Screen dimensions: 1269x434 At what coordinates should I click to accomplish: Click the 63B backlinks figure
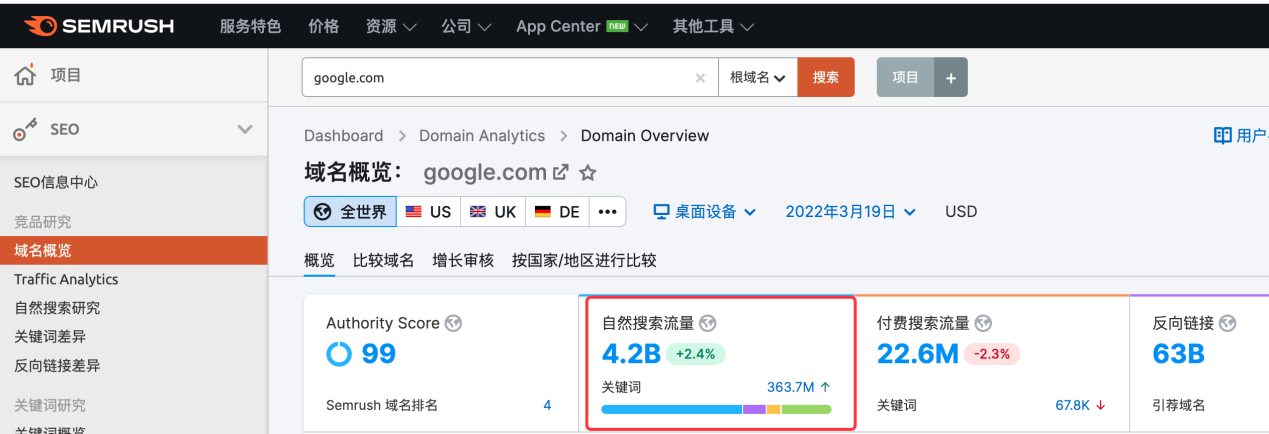click(1179, 354)
